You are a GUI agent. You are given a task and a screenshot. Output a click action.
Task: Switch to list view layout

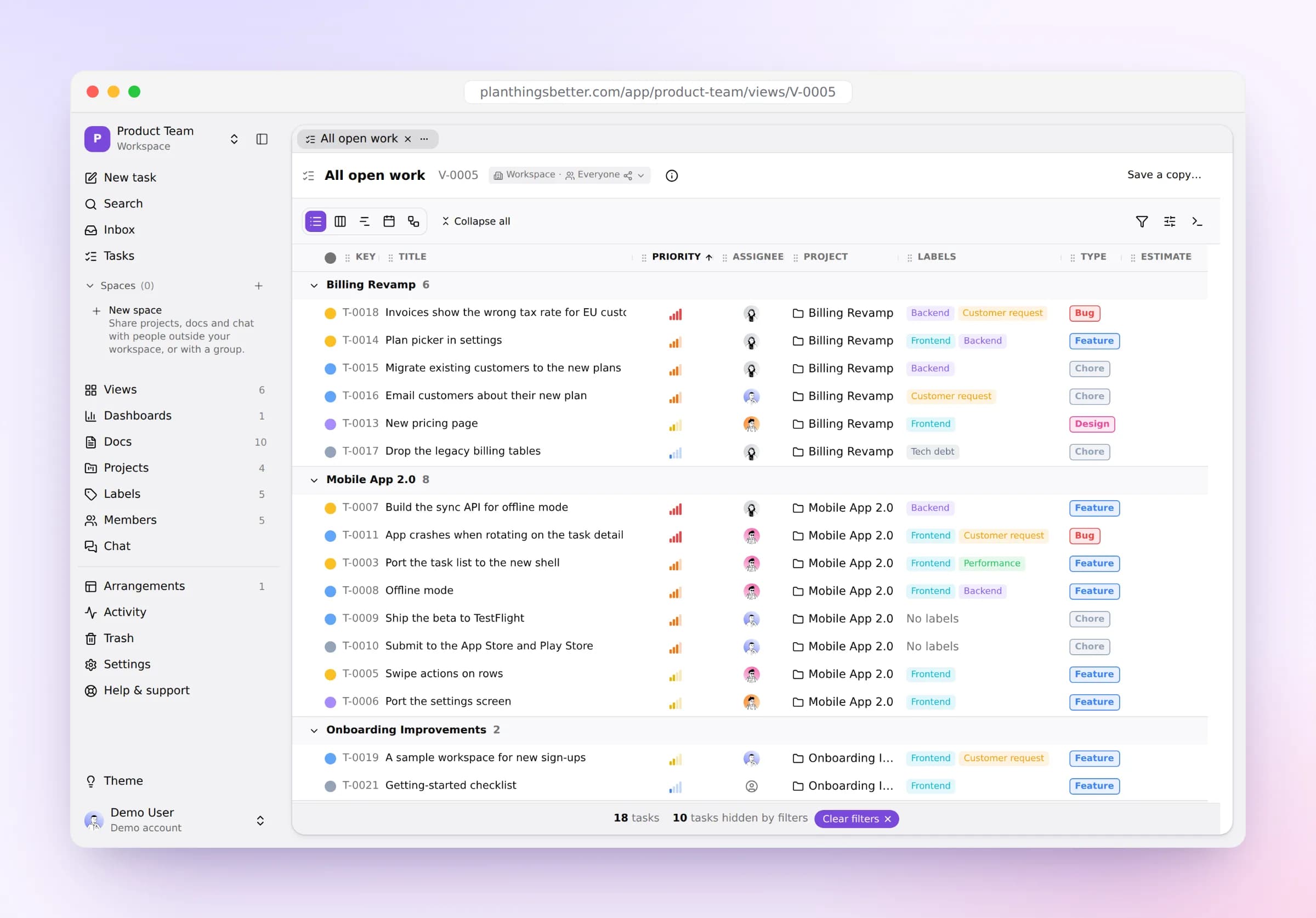pyautogui.click(x=315, y=222)
